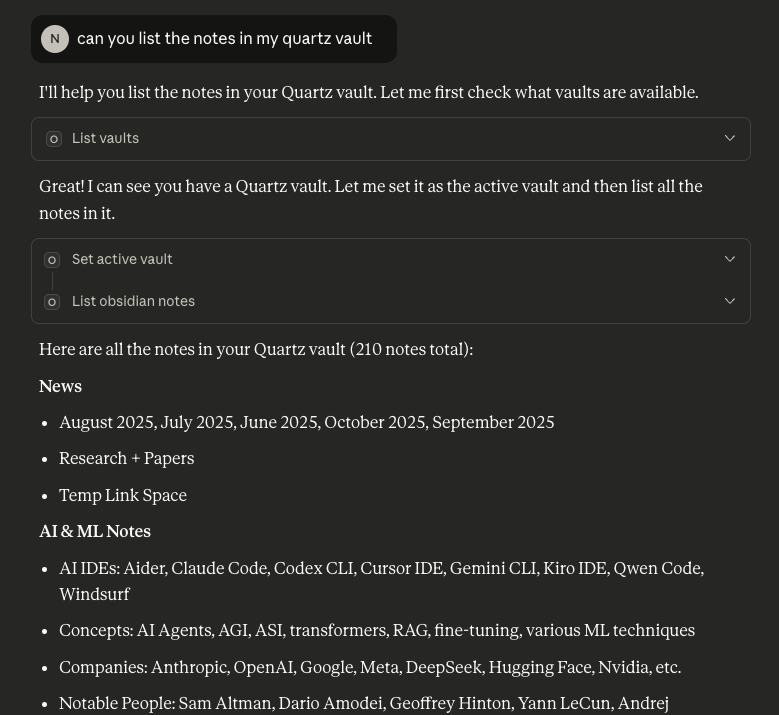The height and width of the screenshot is (715, 779).
Task: Click the Notable People bullet line
Action: pos(363,703)
